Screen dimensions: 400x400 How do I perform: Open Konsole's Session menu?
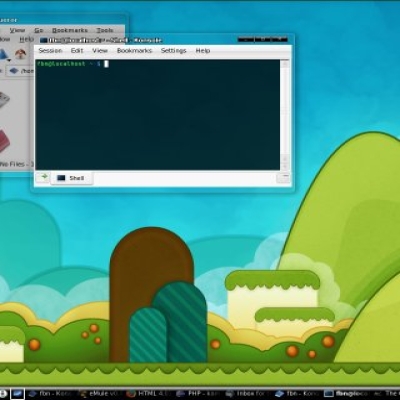pos(50,51)
